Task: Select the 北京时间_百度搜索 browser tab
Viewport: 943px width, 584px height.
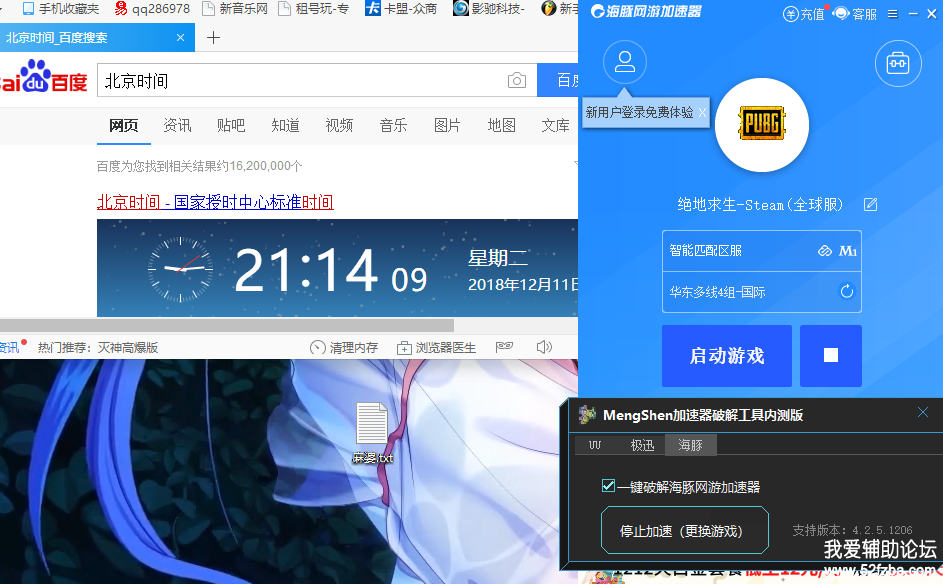Action: [97, 37]
